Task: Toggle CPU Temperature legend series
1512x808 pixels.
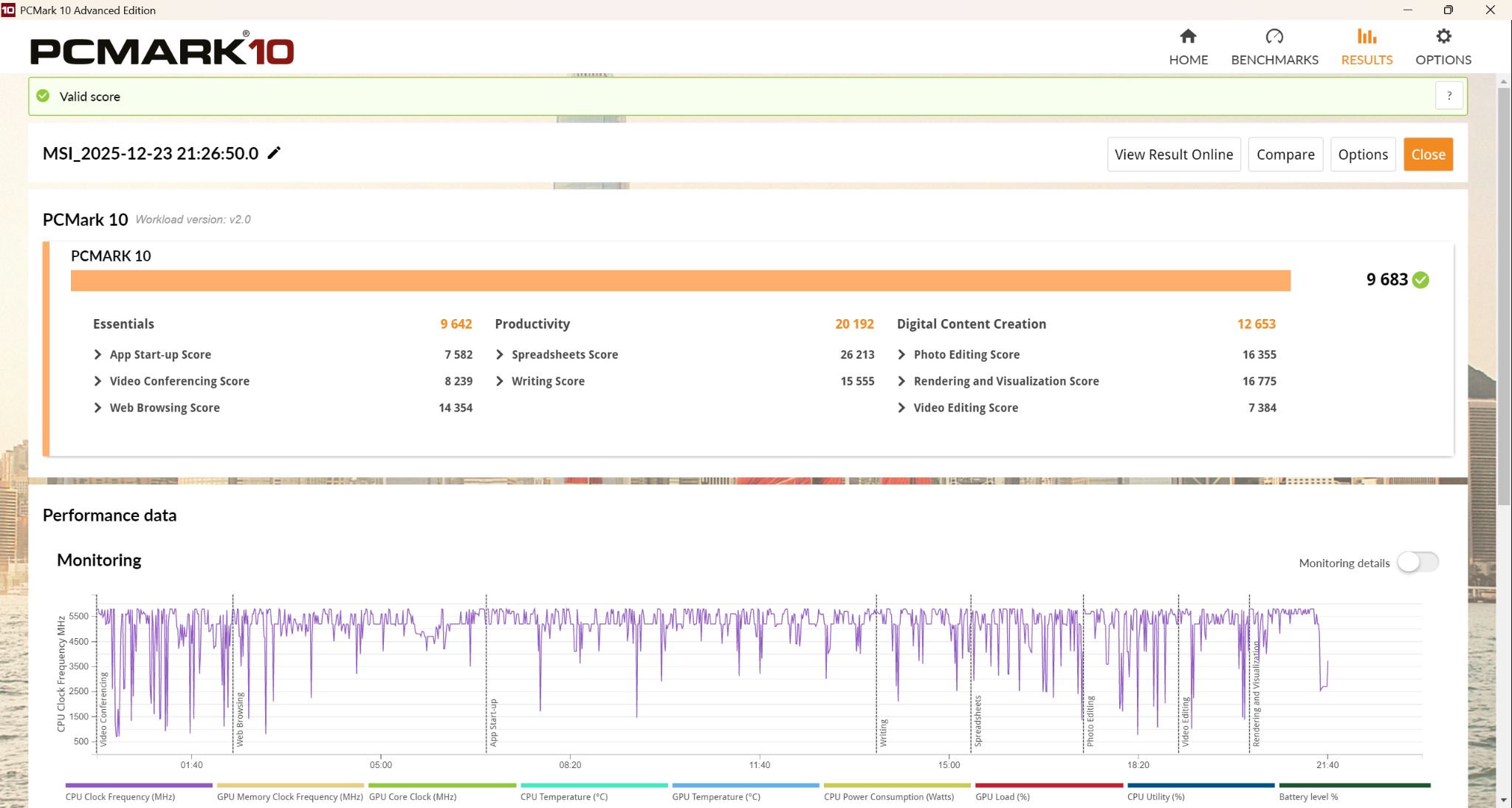Action: pyautogui.click(x=564, y=796)
